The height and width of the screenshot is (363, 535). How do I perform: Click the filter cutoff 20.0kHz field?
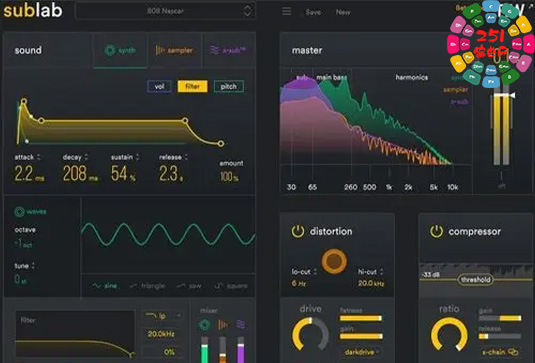click(161, 334)
